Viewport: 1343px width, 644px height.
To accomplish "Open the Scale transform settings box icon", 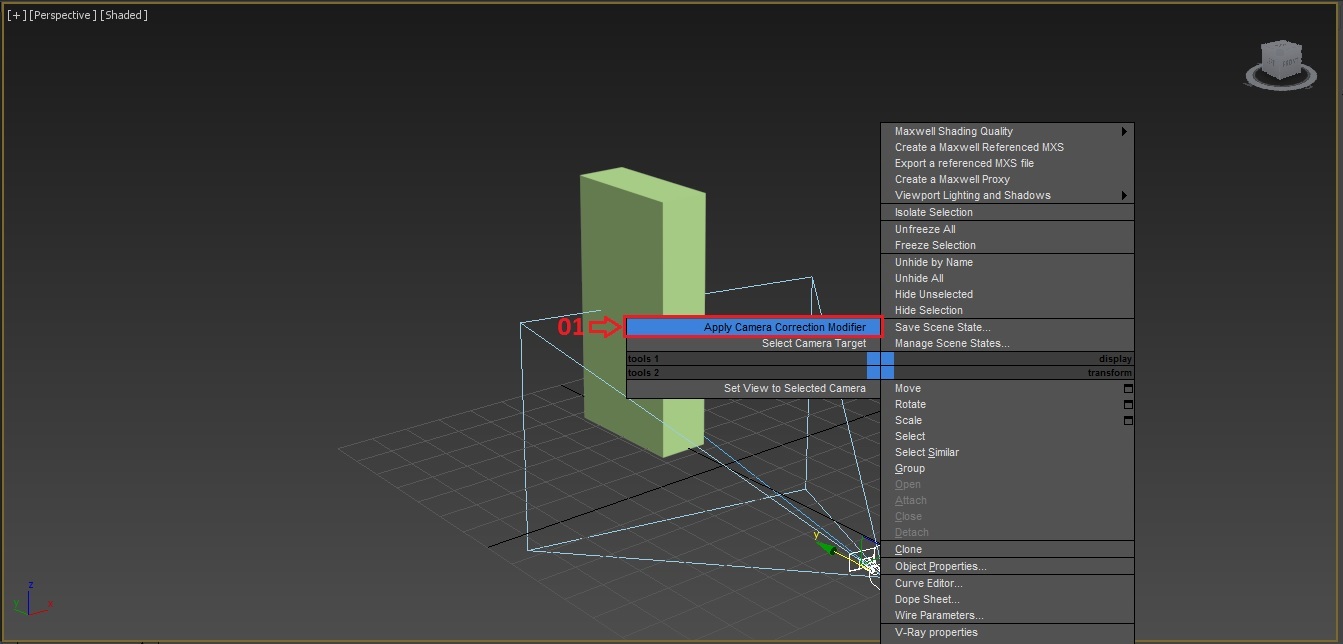I will [x=1128, y=420].
